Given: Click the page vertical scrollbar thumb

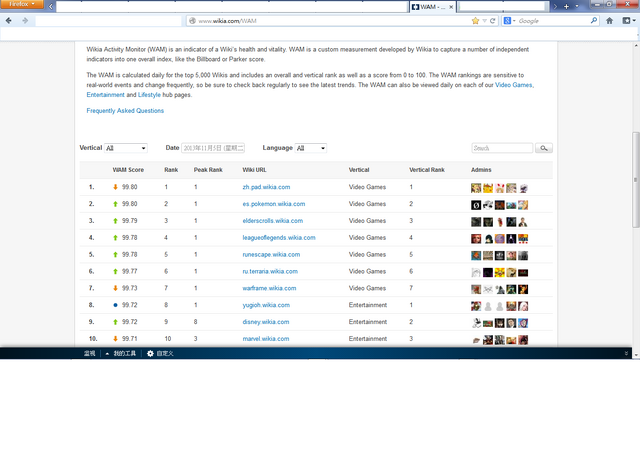Looking at the screenshot, I should coord(636,180).
